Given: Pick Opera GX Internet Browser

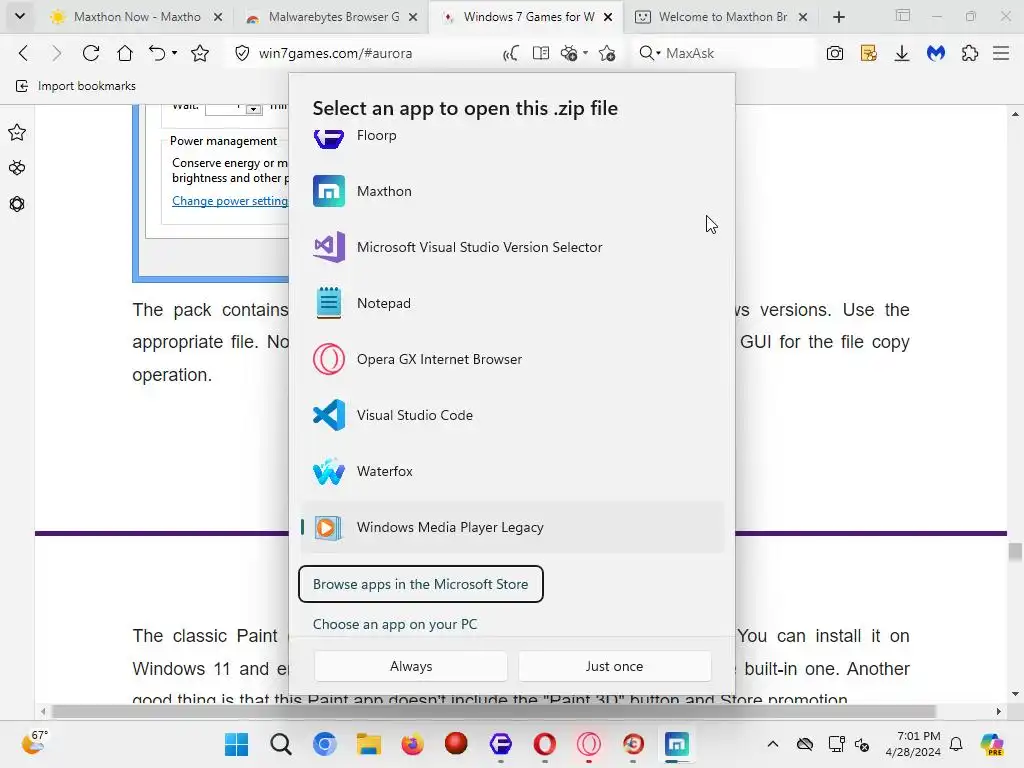Looking at the screenshot, I should (512, 360).
